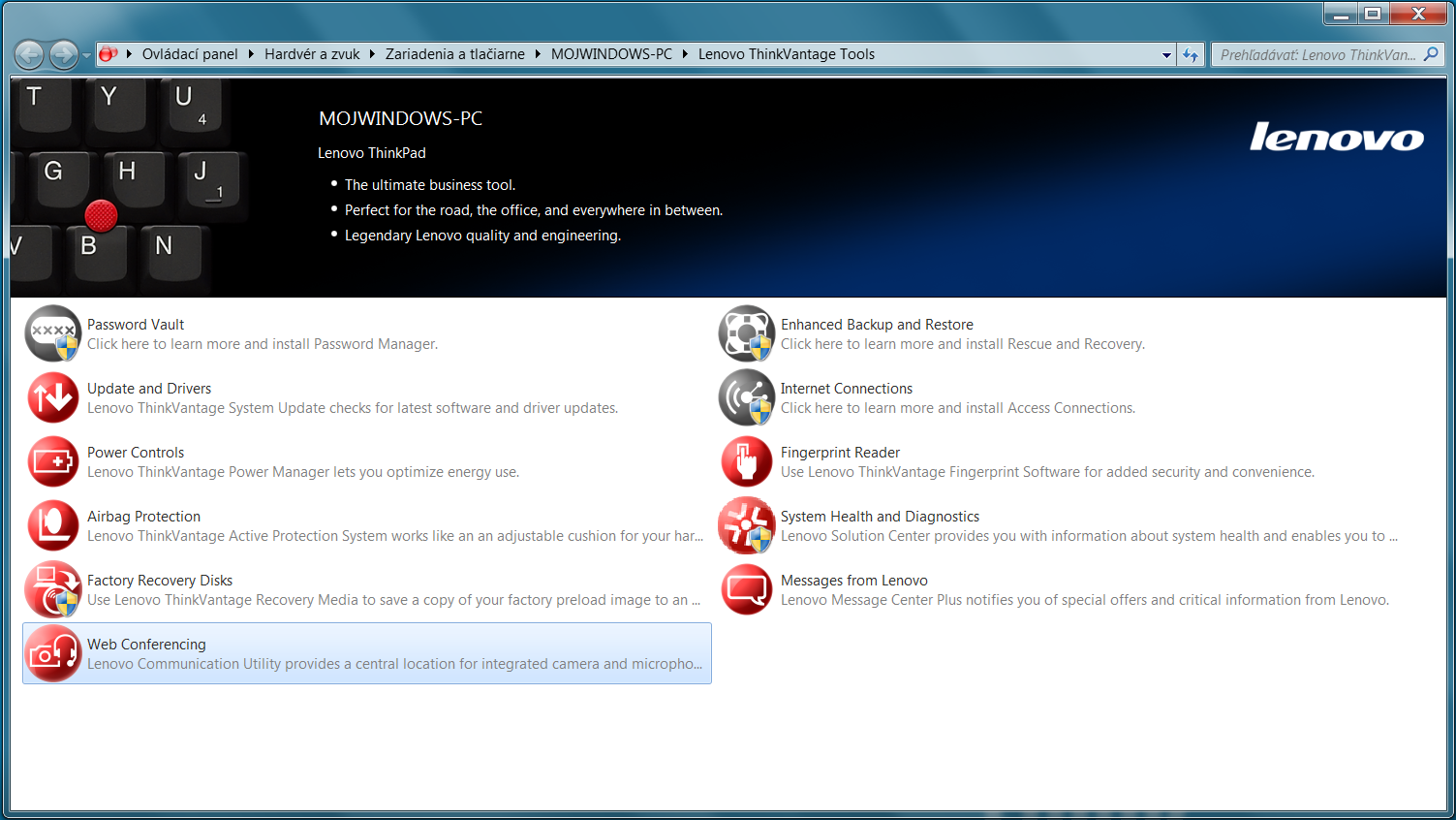Click the Back navigation arrow
1456x820 pixels.
[29, 54]
